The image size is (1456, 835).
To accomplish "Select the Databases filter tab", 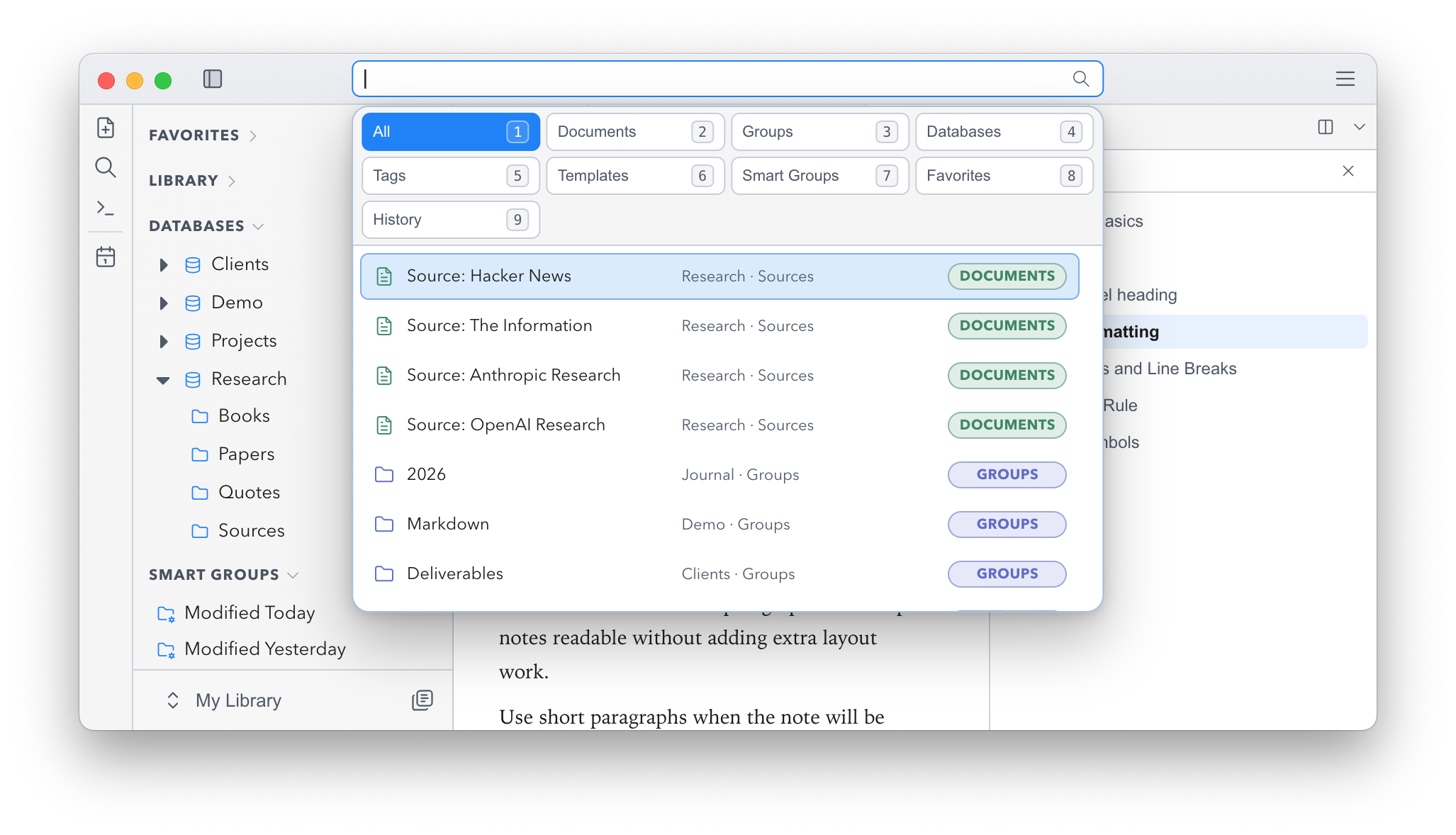I will (x=1004, y=132).
